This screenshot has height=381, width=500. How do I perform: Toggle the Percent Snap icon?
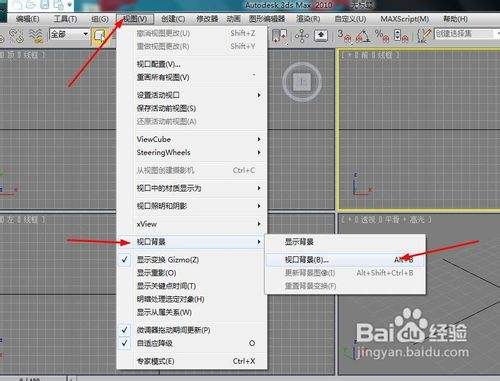pos(382,35)
